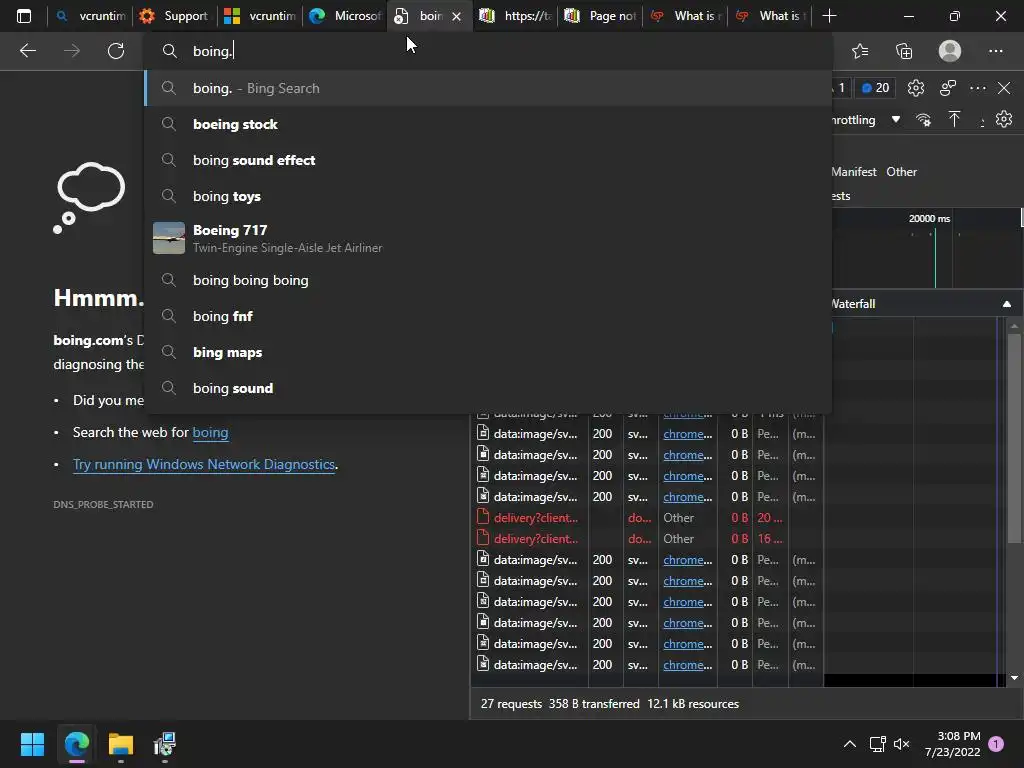Image resolution: width=1024 pixels, height=768 pixels.
Task: Choose the bing maps suggestion
Action: point(488,352)
